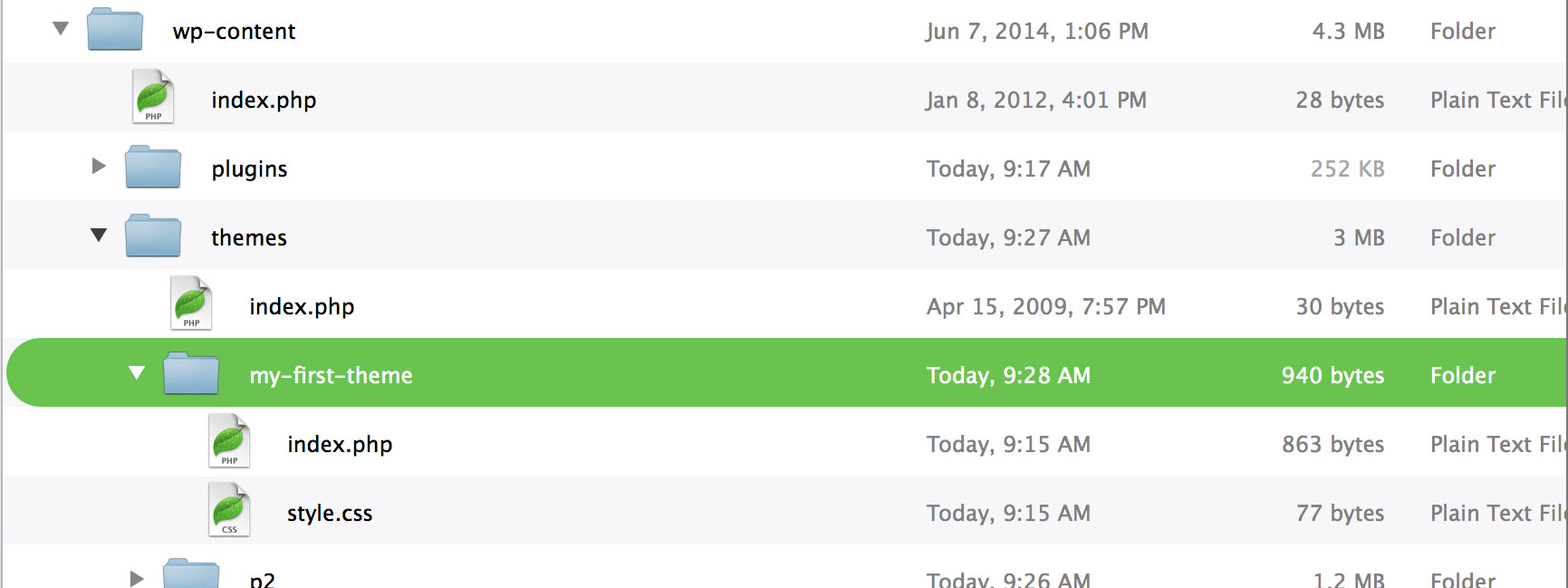Image resolution: width=1568 pixels, height=588 pixels.
Task: Click the folder icon next to plugins
Action: pyautogui.click(x=151, y=167)
